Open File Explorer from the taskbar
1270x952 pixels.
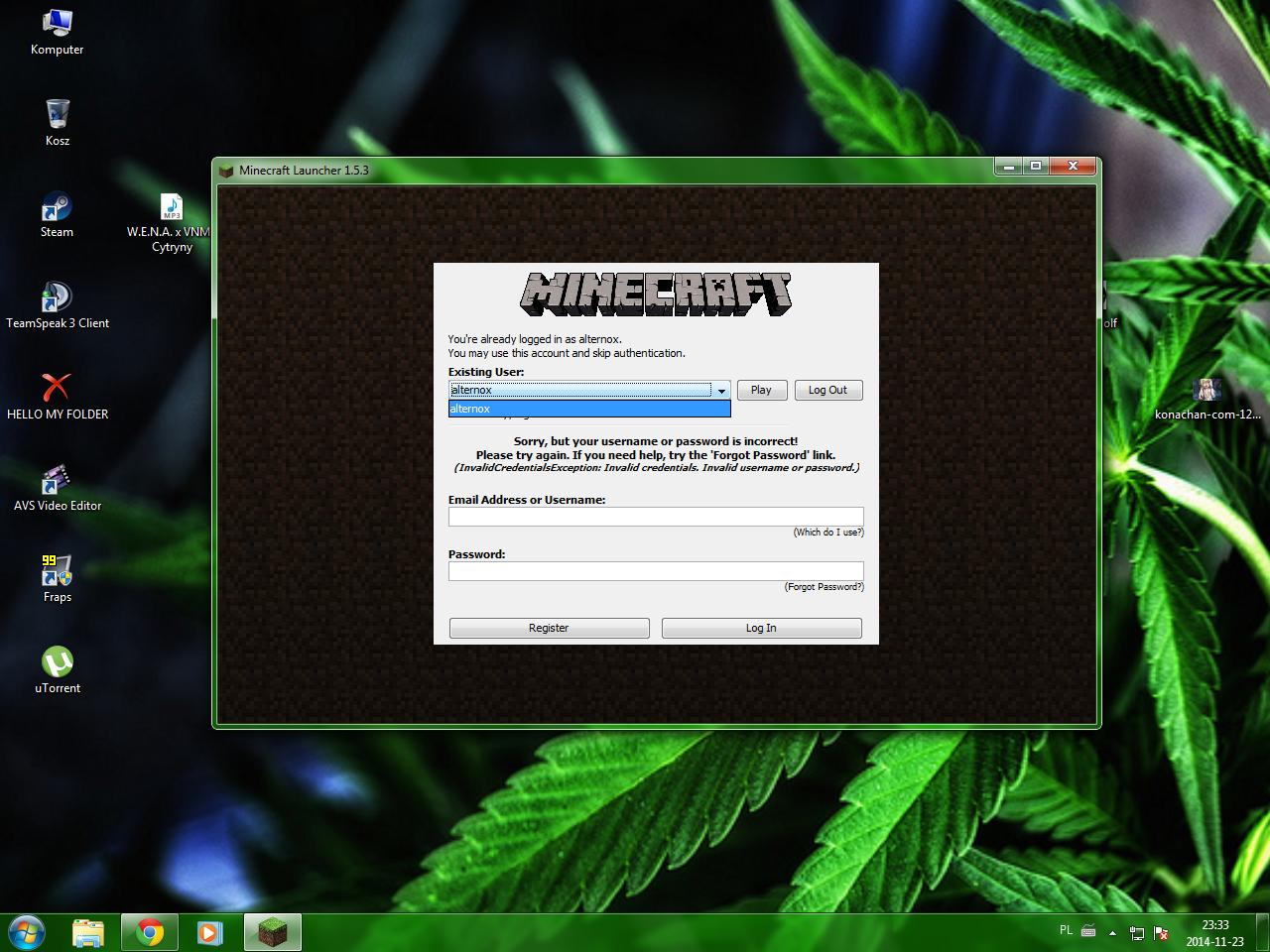pos(88,932)
